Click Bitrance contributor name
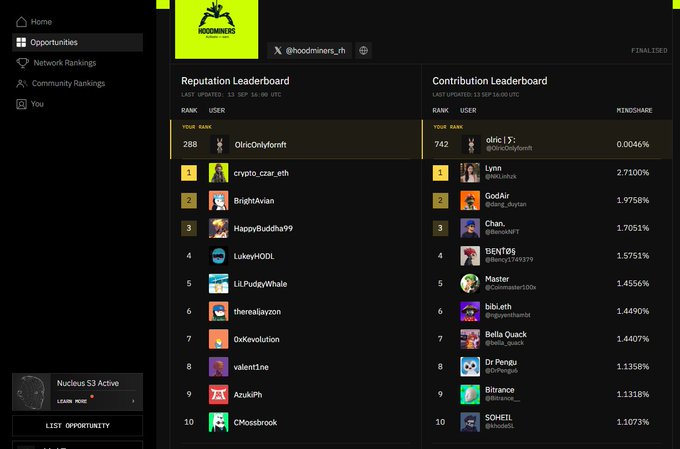This screenshot has height=449, width=680. 500,390
